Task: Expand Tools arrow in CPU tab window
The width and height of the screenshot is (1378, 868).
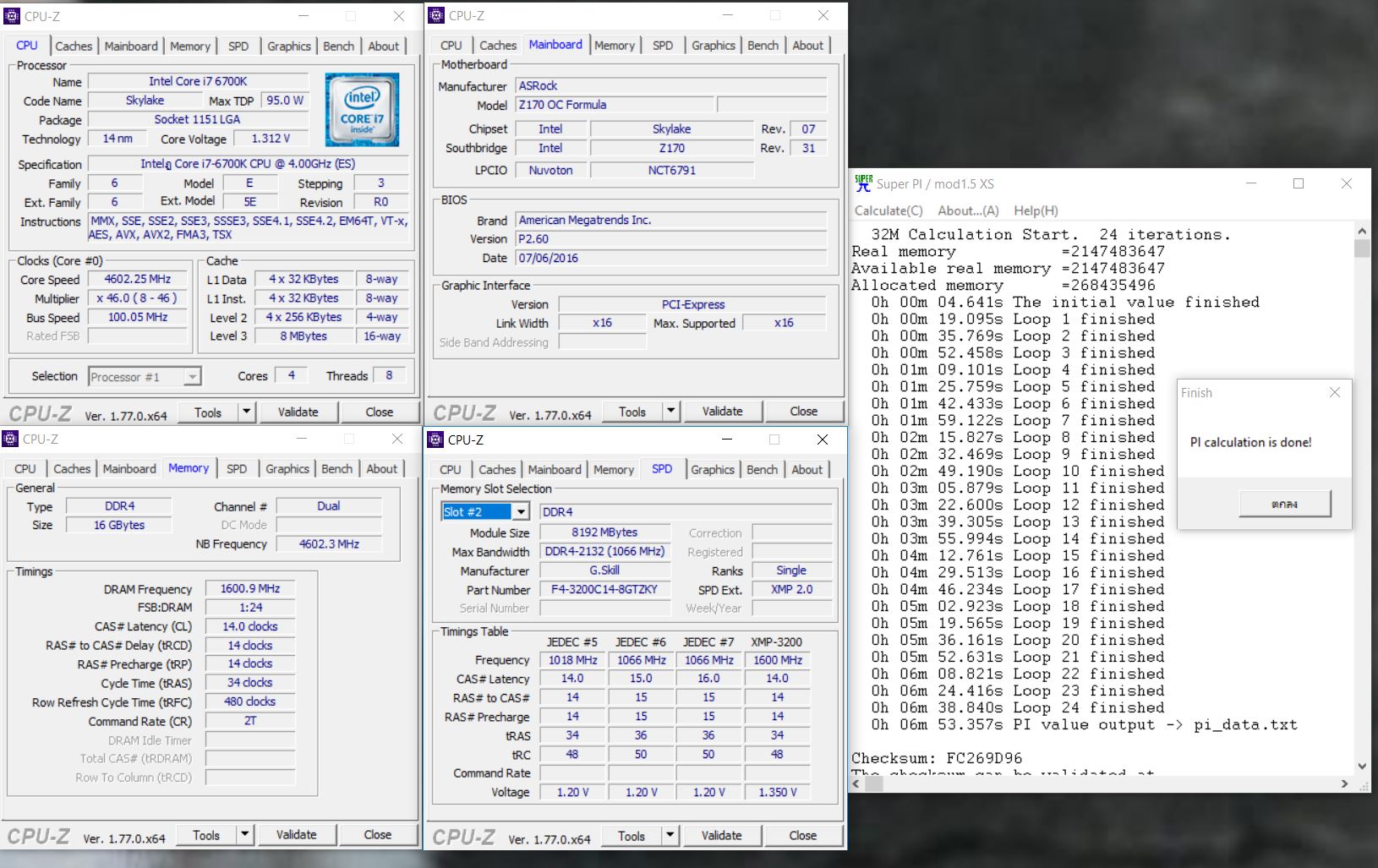Action: click(x=246, y=412)
